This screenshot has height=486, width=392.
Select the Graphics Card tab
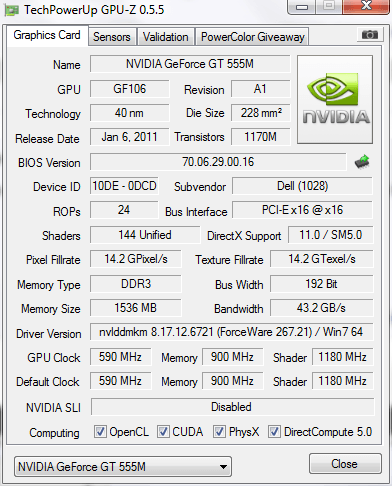(47, 35)
